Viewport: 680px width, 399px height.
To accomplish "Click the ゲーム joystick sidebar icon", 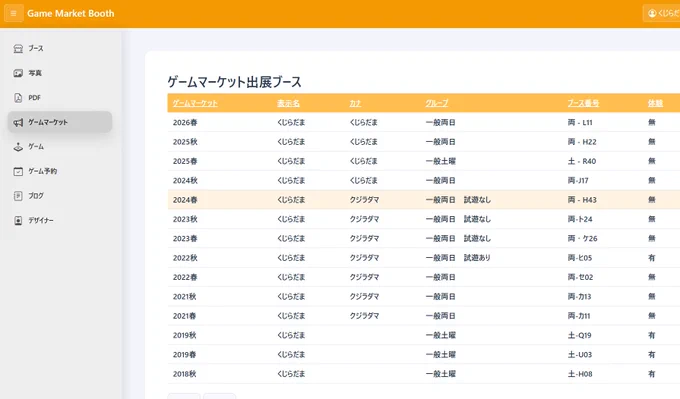I will pos(18,147).
